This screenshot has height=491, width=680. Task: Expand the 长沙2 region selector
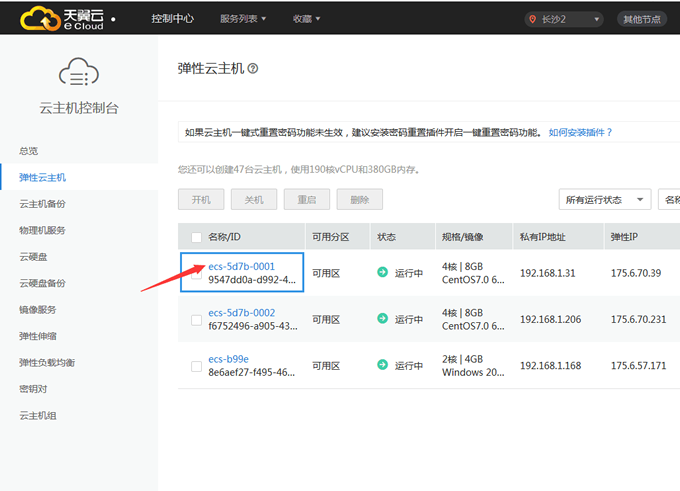click(564, 19)
